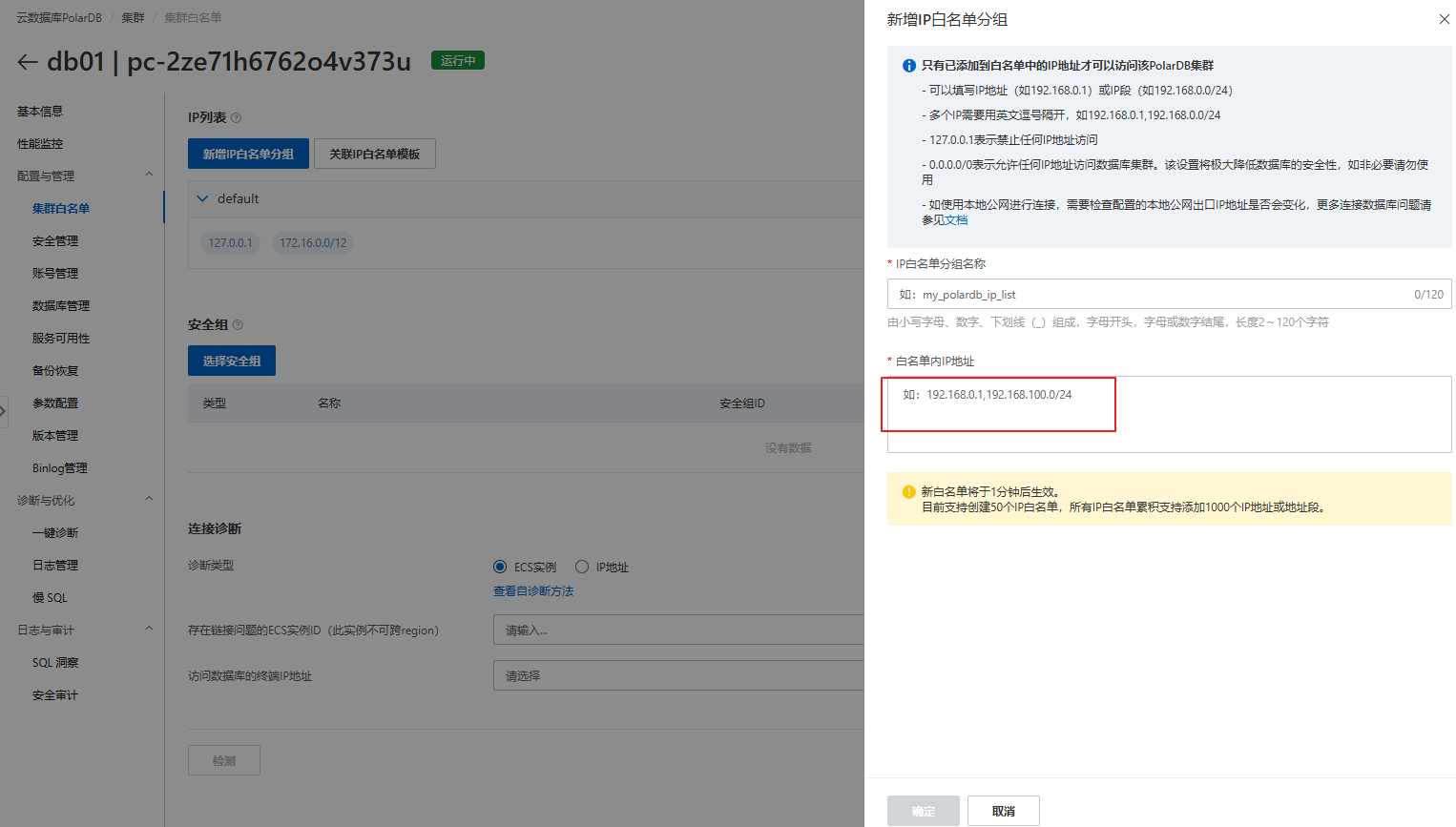This screenshot has width=1456, height=827.
Task: Click the 127.0.0.1 IP tag
Action: point(231,243)
